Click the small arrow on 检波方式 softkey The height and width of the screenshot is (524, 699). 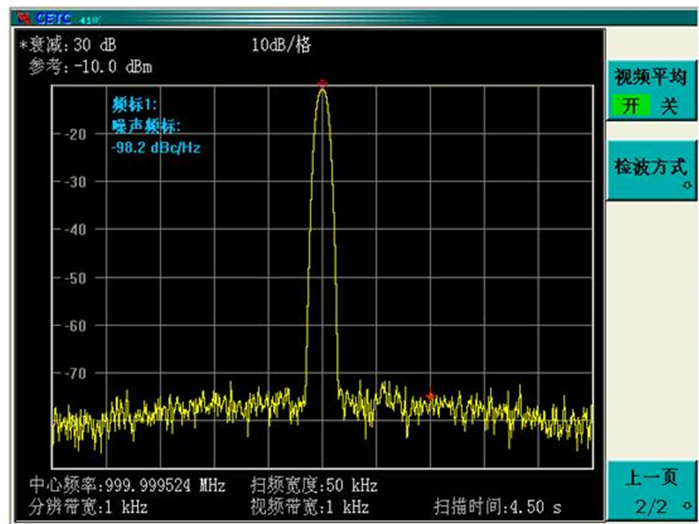point(687,185)
